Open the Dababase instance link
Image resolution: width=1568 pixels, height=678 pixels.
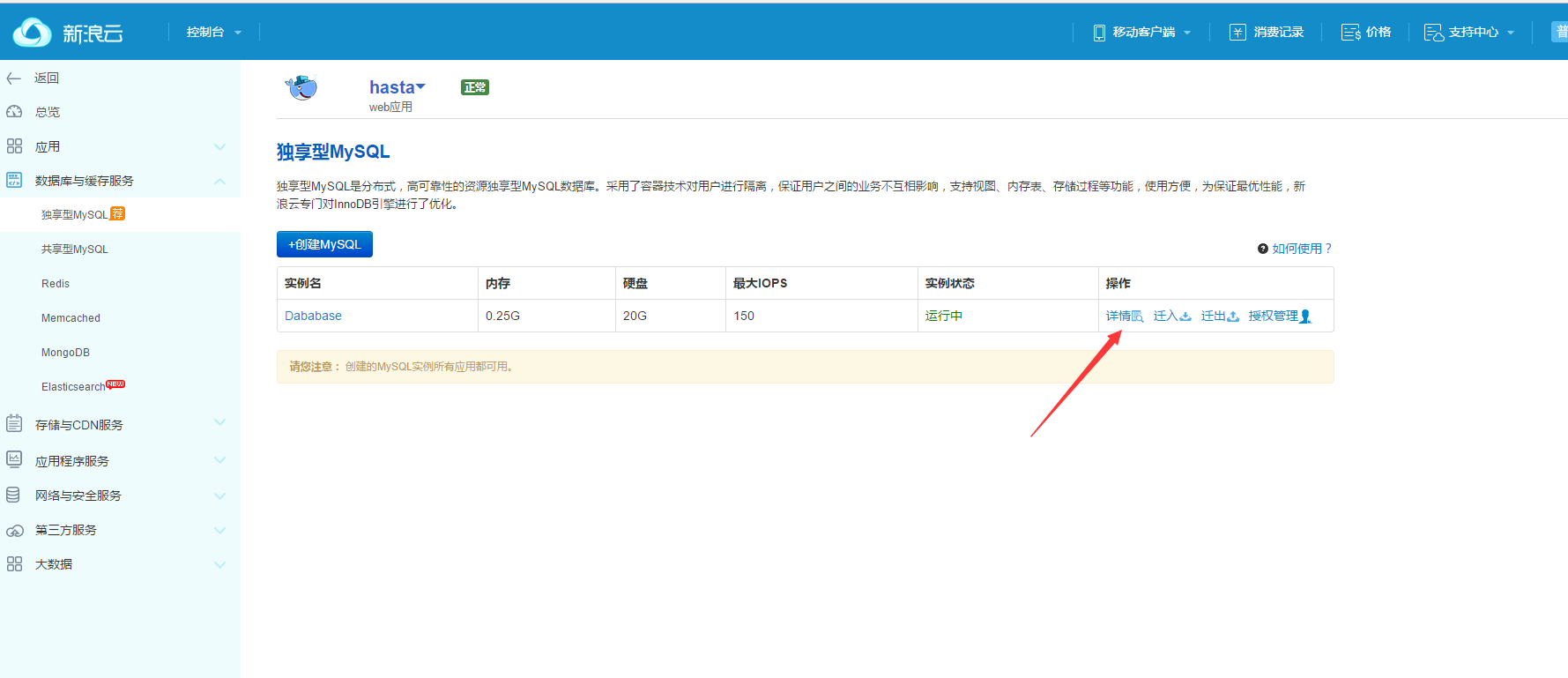point(313,316)
